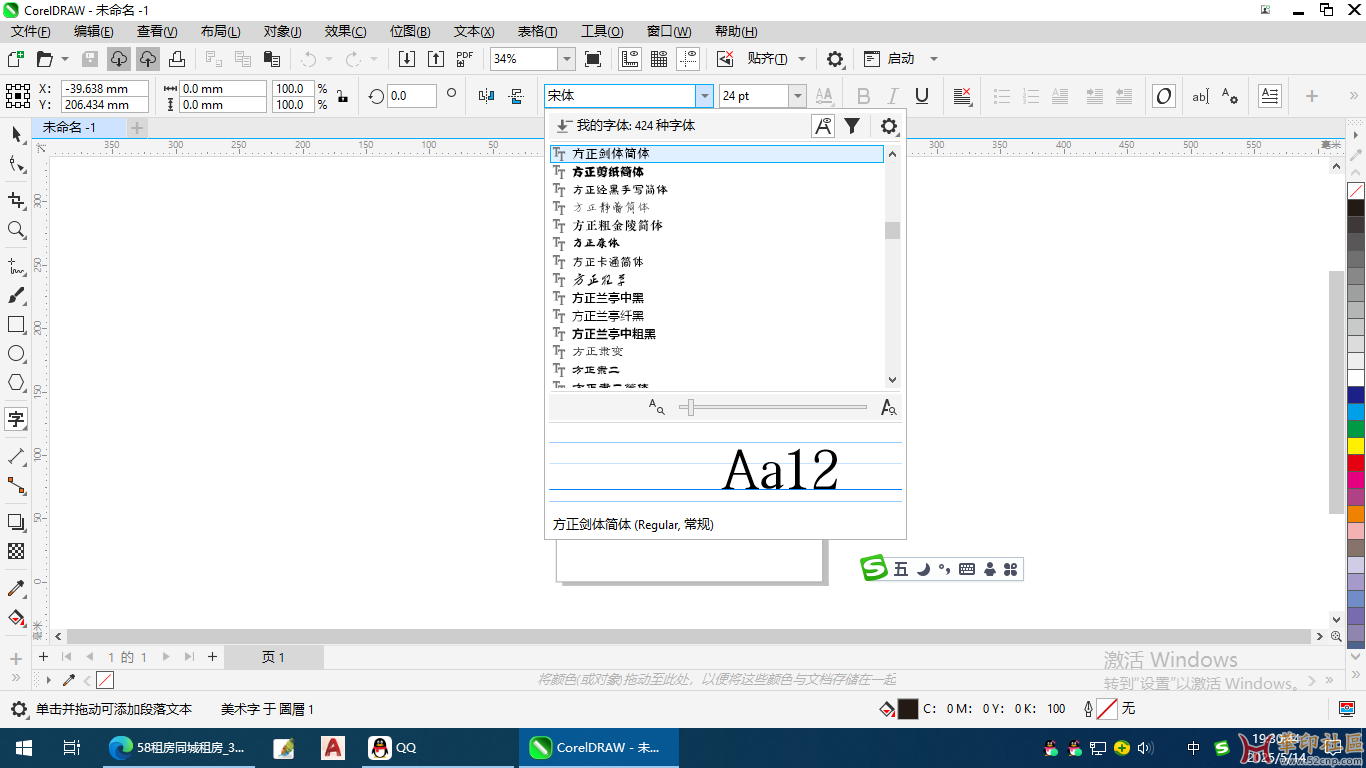Viewport: 1366px width, 768px height.
Task: Adjust the font preview size slider
Action: (x=690, y=407)
